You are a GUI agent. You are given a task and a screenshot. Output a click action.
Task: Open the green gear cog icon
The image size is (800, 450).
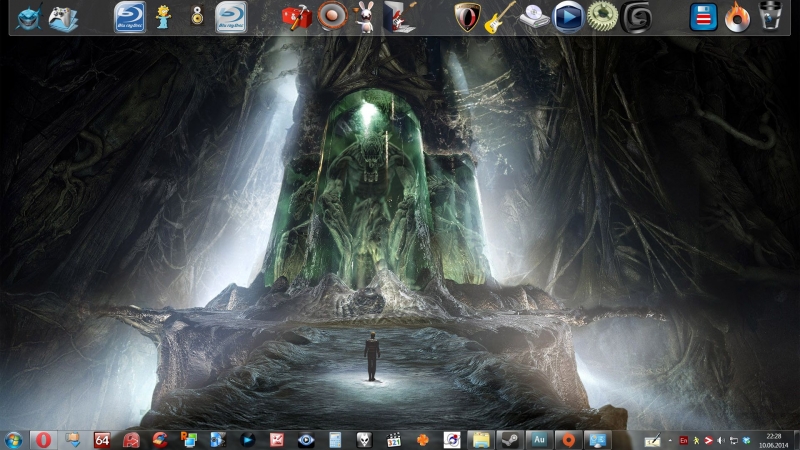pyautogui.click(x=602, y=16)
